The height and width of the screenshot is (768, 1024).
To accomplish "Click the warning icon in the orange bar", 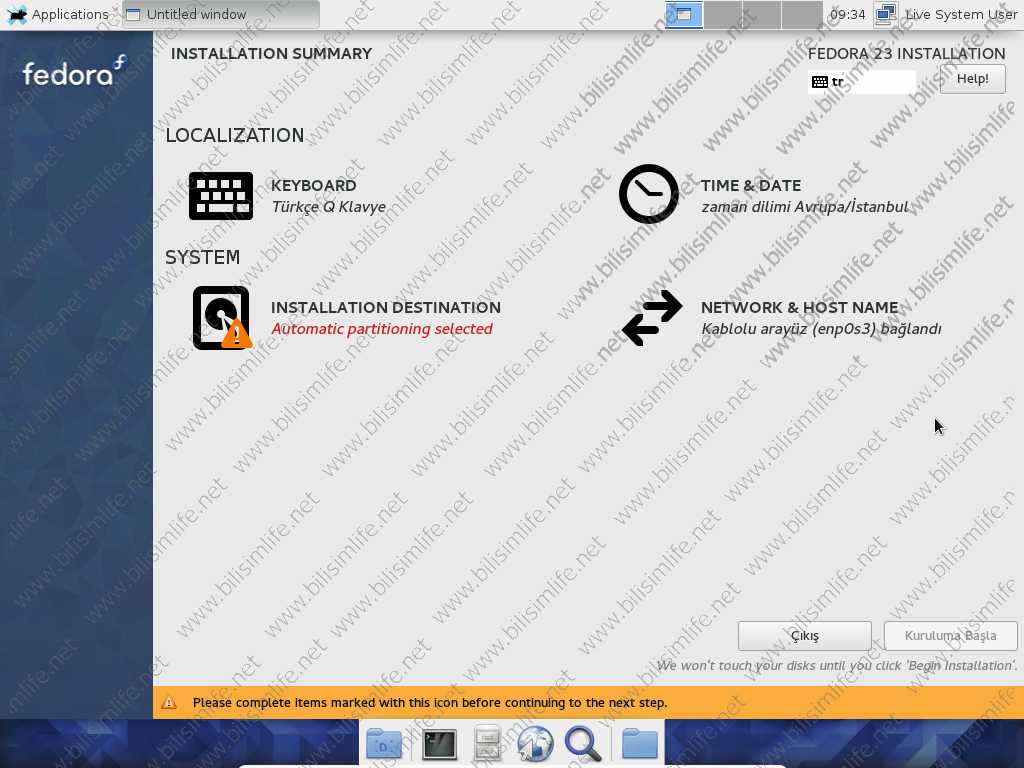I will click(169, 703).
